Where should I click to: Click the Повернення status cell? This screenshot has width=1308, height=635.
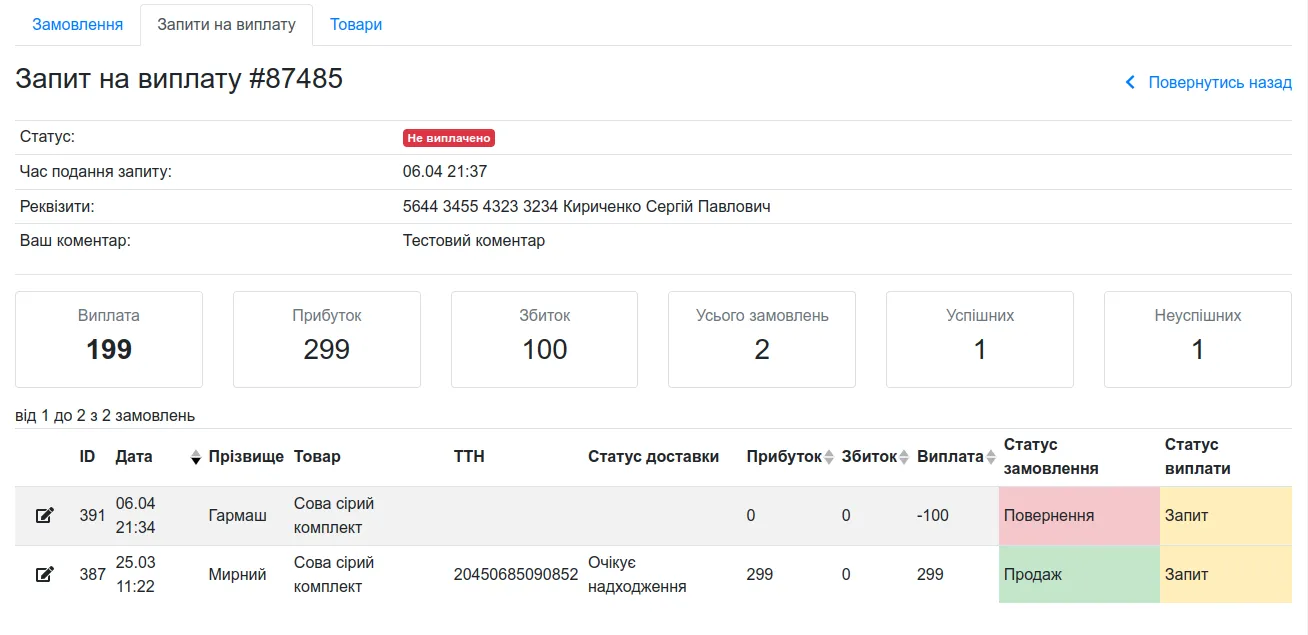tap(1079, 516)
